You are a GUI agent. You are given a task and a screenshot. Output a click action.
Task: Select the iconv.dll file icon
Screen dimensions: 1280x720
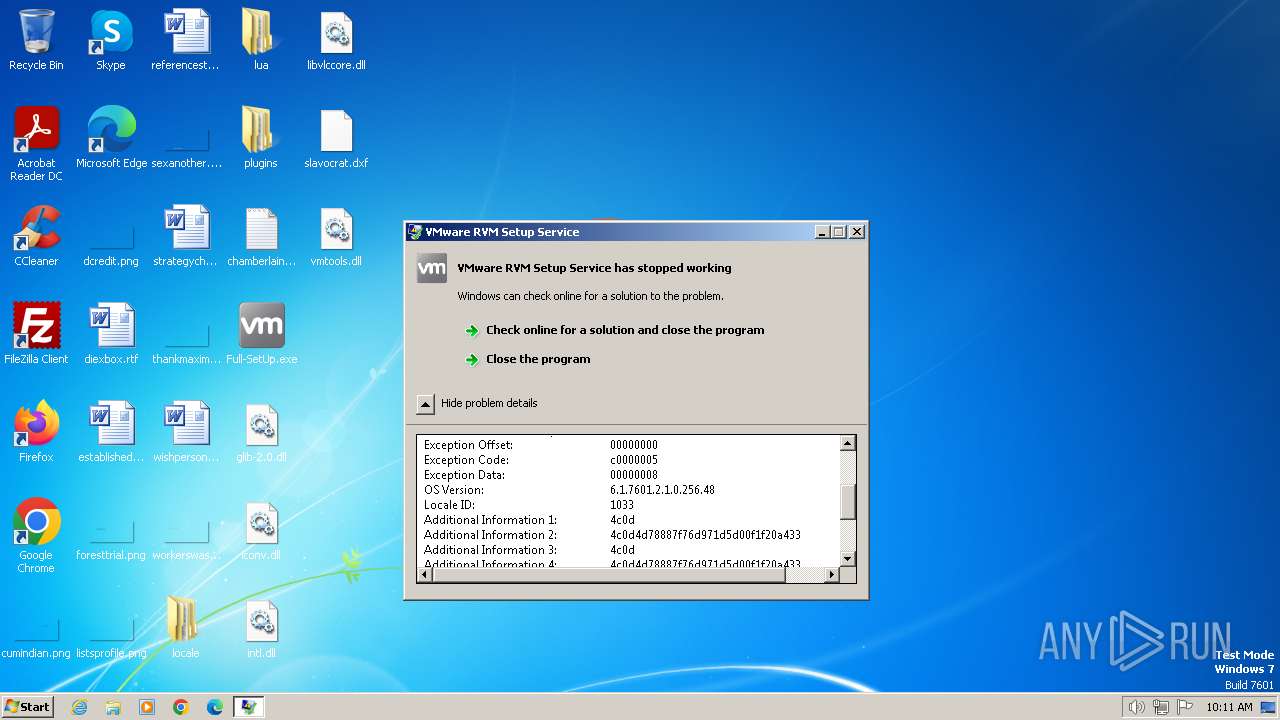pyautogui.click(x=261, y=531)
